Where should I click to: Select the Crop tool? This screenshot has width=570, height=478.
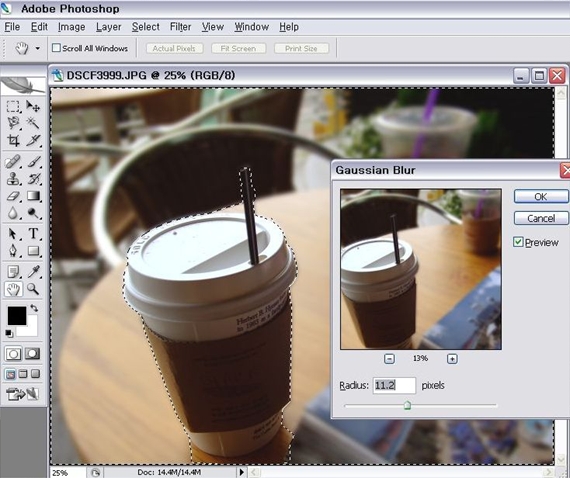pos(13,140)
